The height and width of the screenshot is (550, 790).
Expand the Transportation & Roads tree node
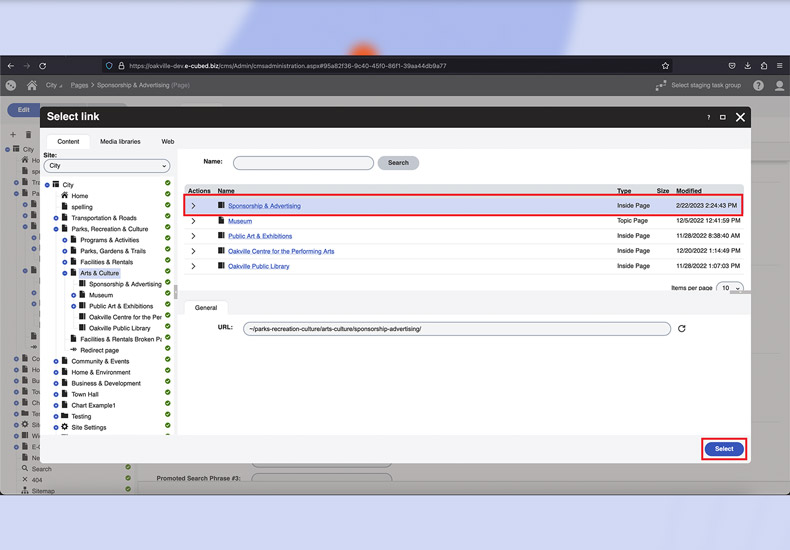[x=56, y=218]
